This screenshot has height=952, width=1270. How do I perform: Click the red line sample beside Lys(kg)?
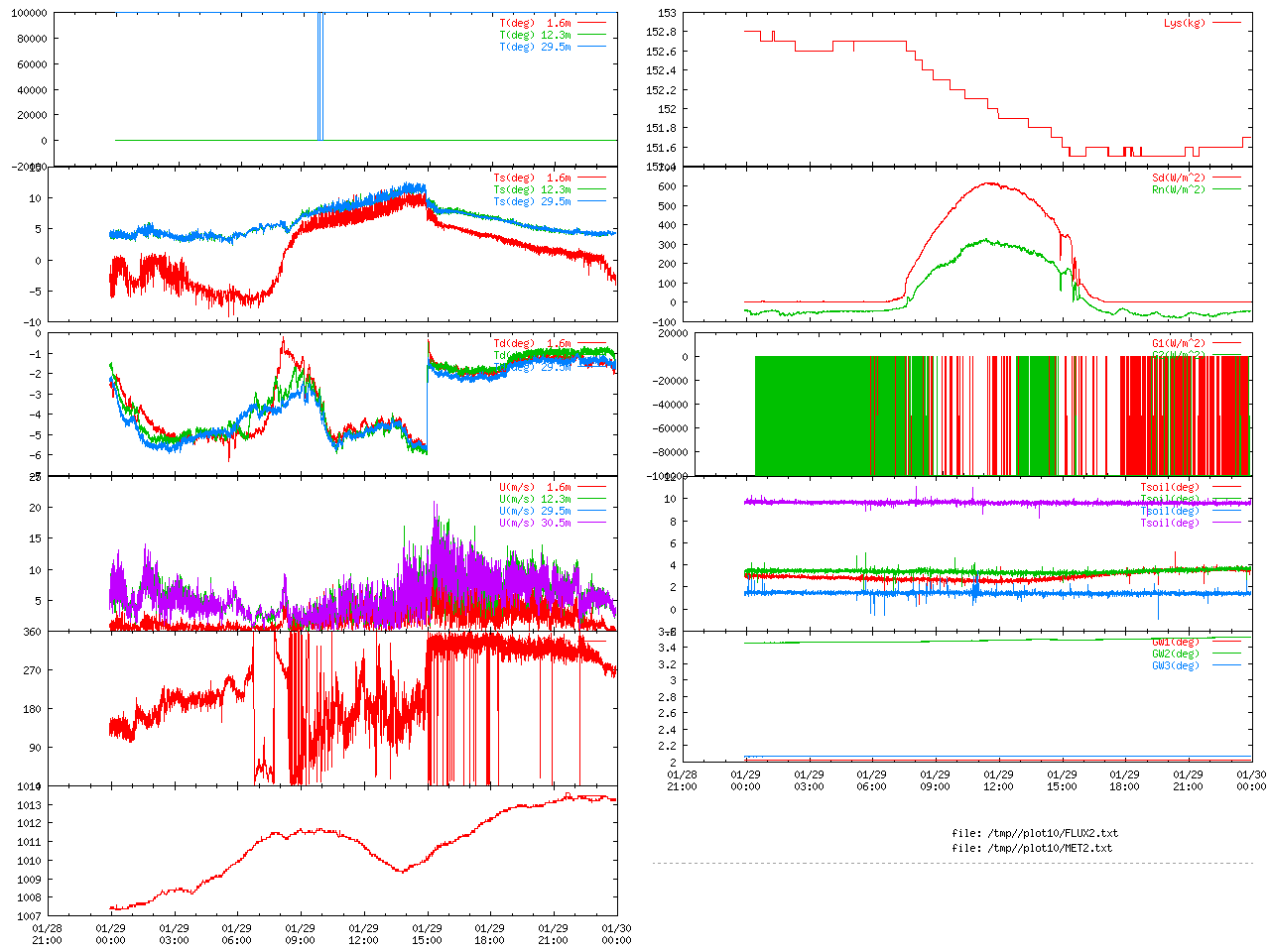click(1226, 23)
